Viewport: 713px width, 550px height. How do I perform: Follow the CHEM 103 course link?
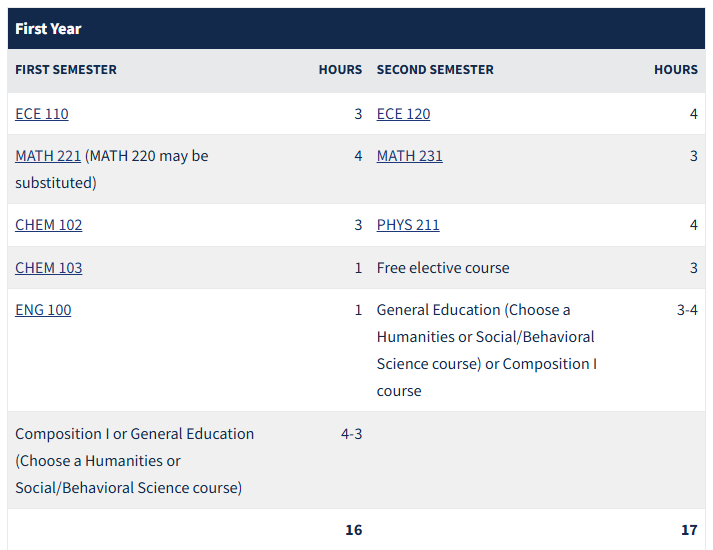click(x=49, y=268)
